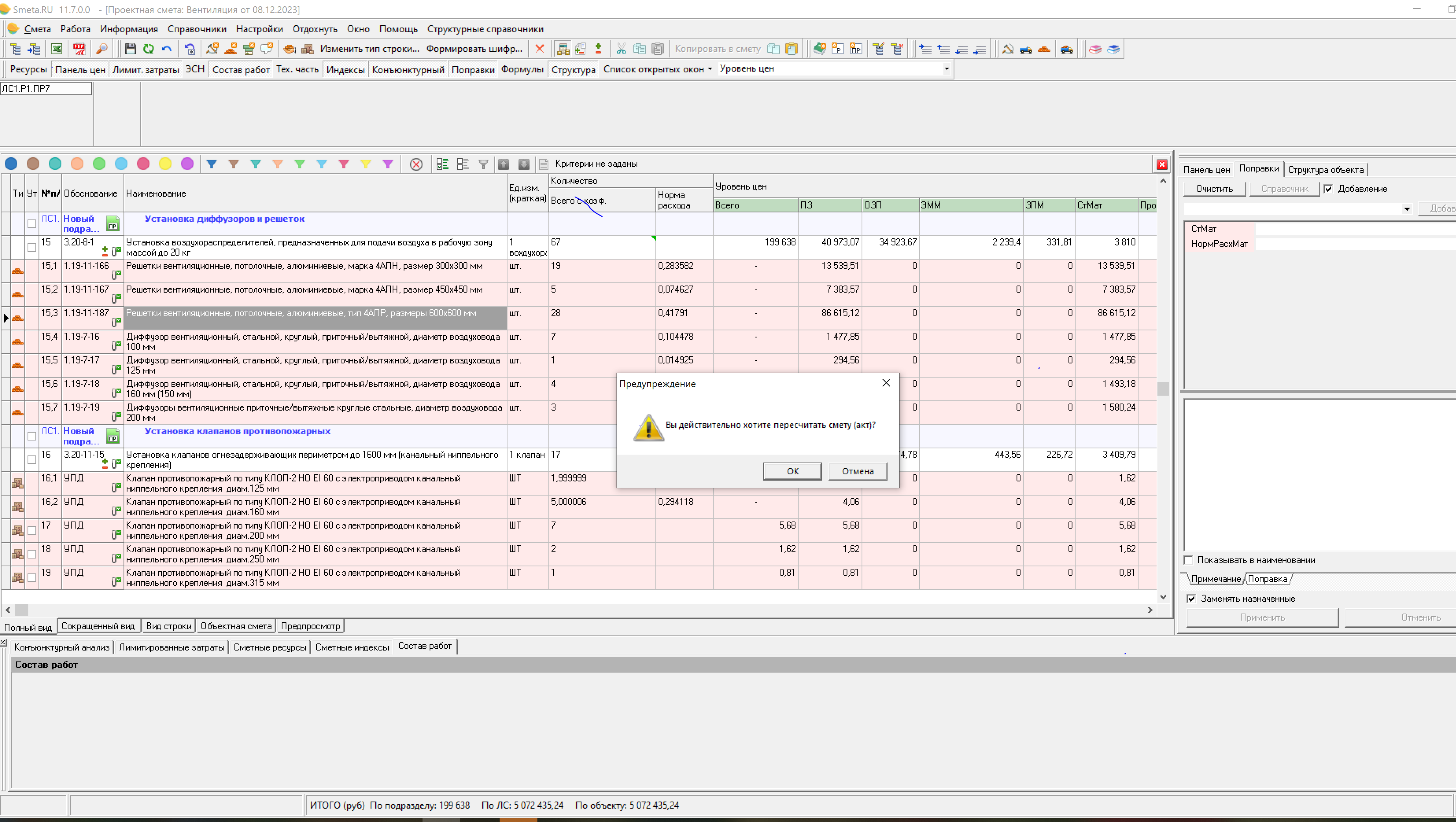
Task: Click the red circled X clear filter icon
Action: [416, 164]
